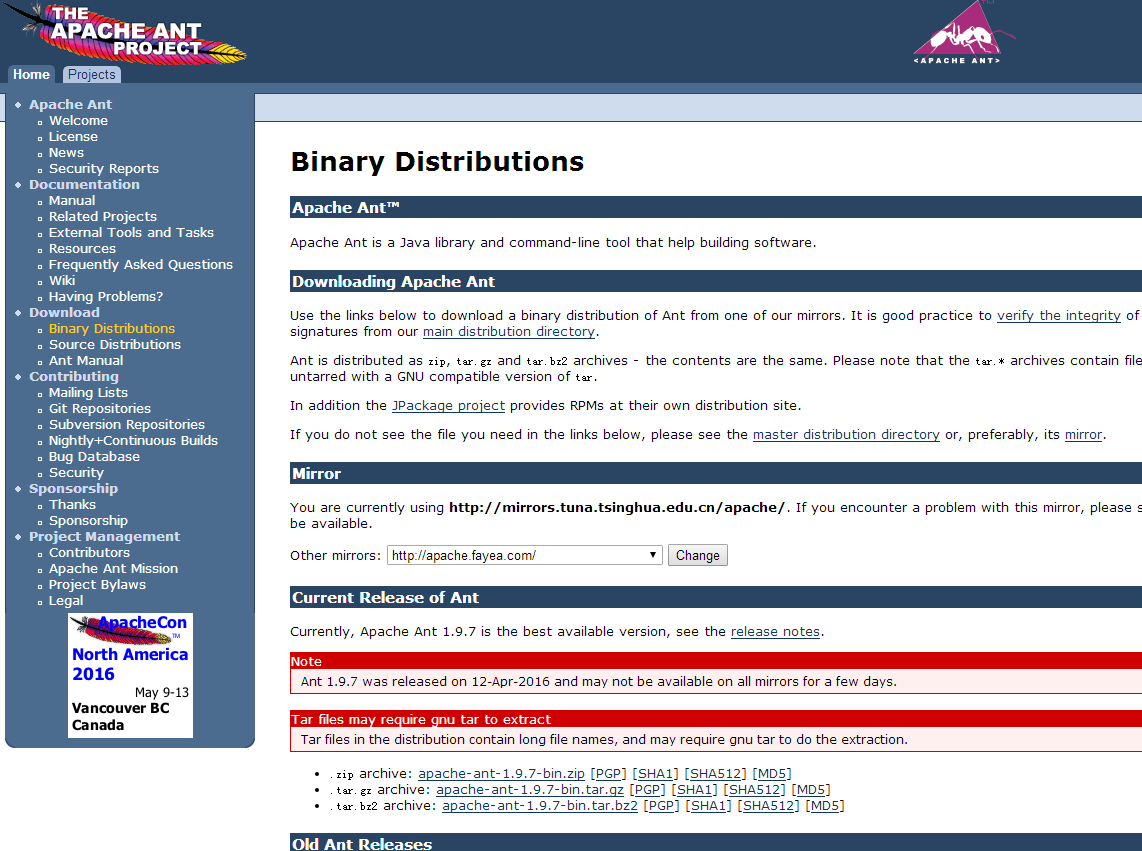Click the mirror link after 'preferably, its'
The height and width of the screenshot is (851, 1142).
(1083, 435)
